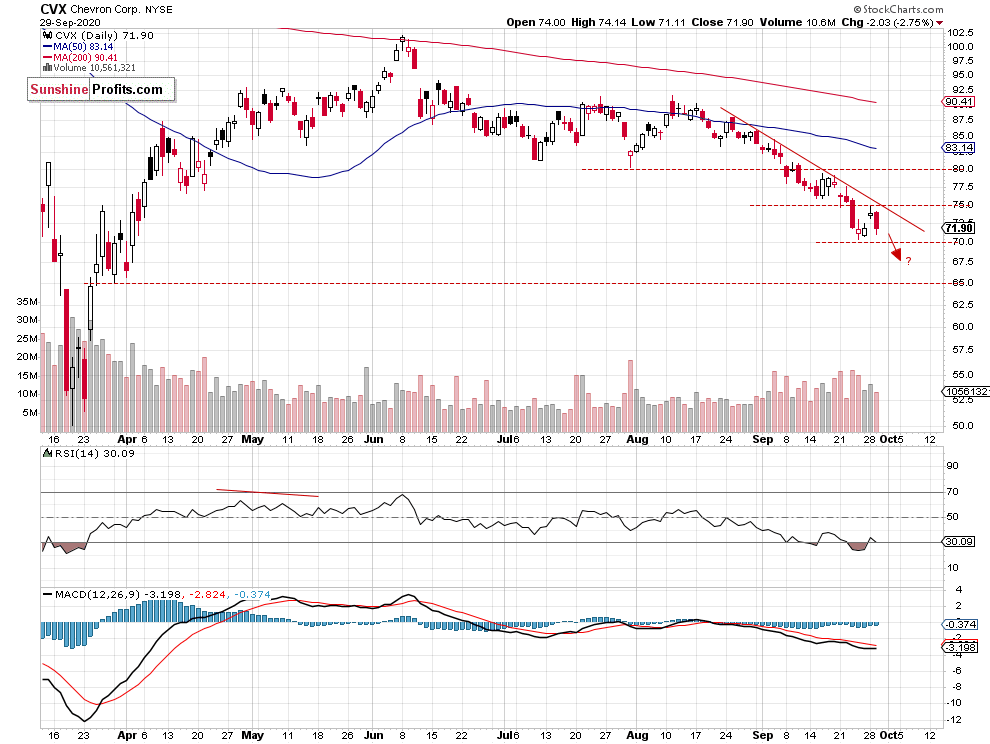Click the blue -0.374 value in MACD legend

pyautogui.click(x=252, y=595)
